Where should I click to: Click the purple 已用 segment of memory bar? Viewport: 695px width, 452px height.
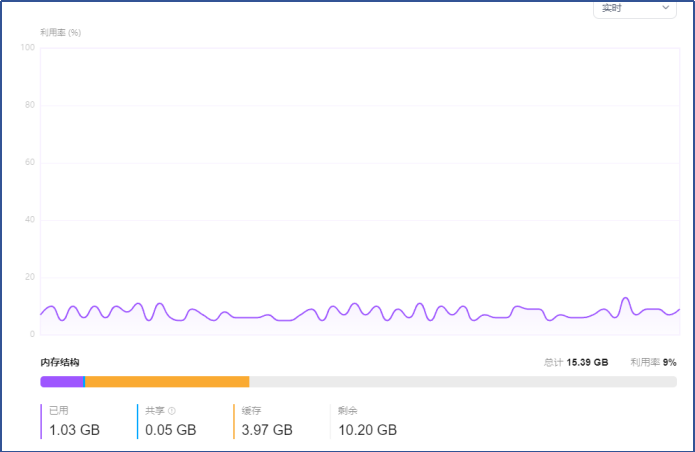(x=62, y=382)
